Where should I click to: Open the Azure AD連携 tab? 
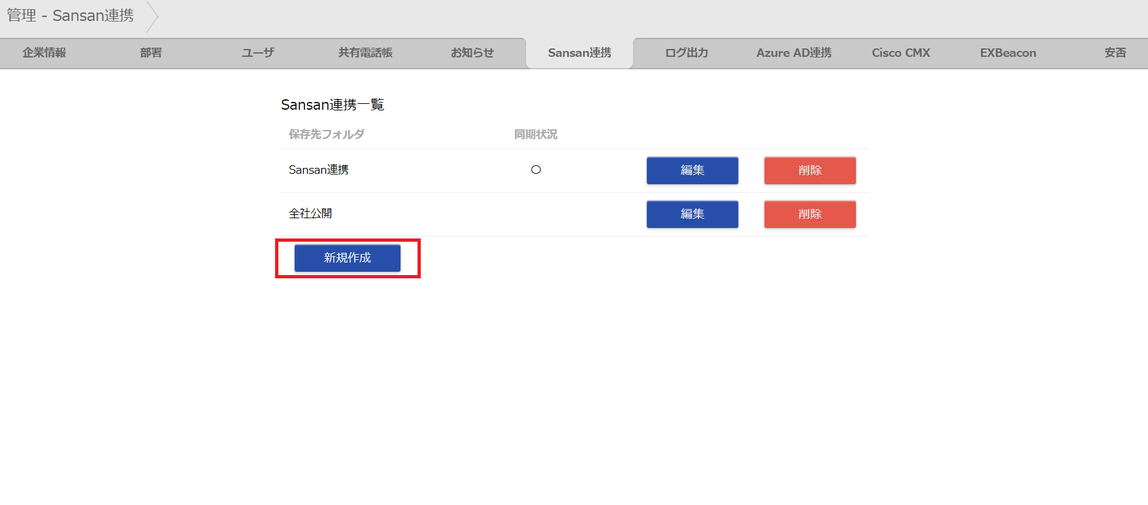point(794,53)
